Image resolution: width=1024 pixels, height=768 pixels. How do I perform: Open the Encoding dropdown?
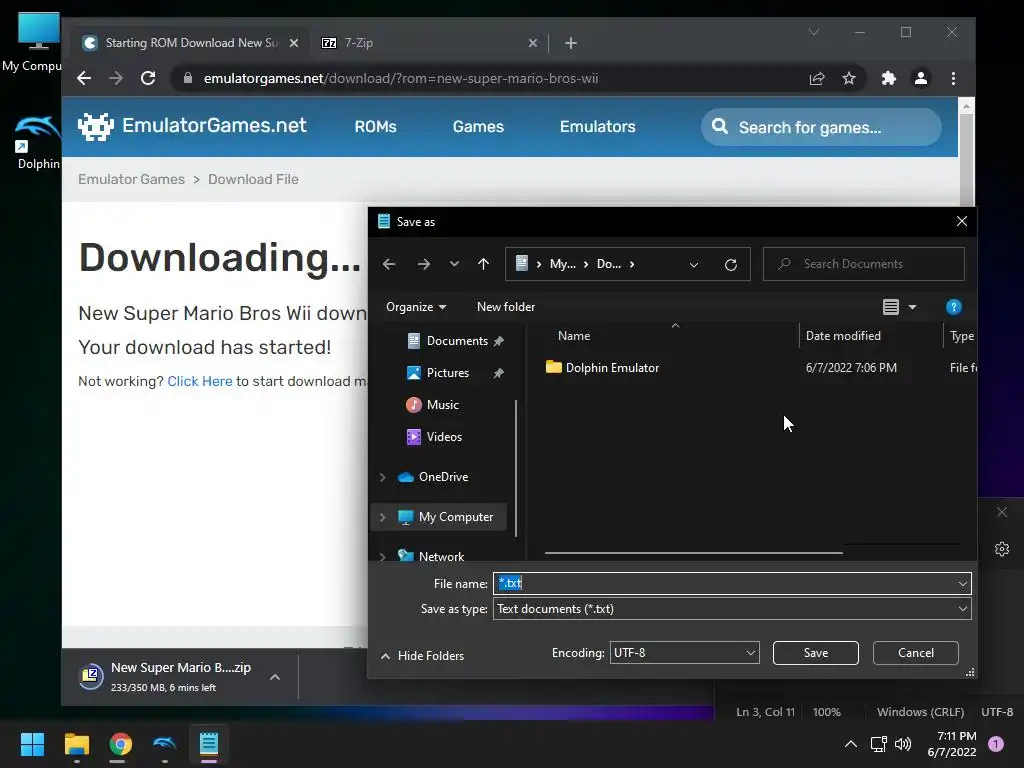click(x=751, y=652)
